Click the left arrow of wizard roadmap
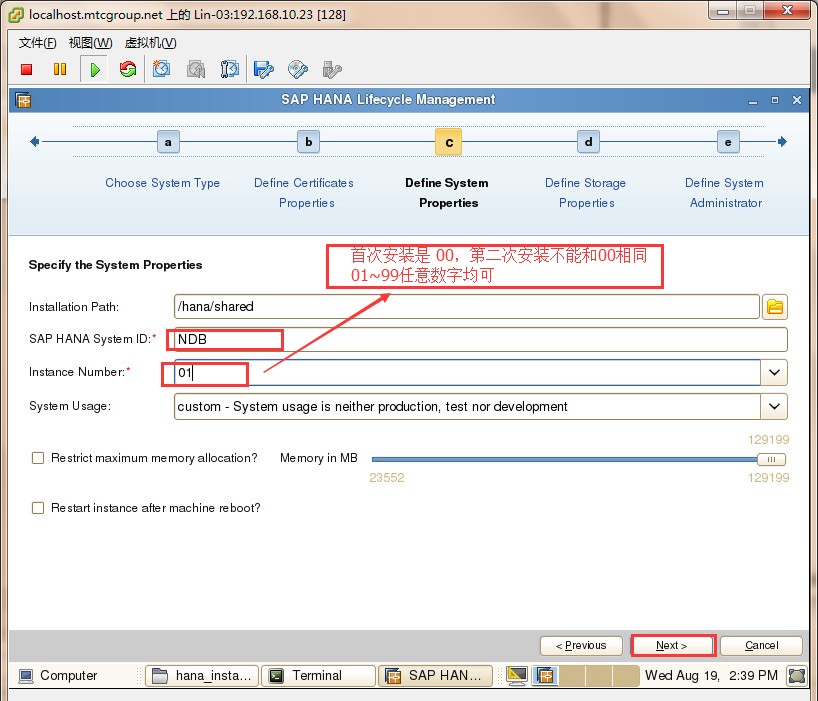 click(34, 141)
